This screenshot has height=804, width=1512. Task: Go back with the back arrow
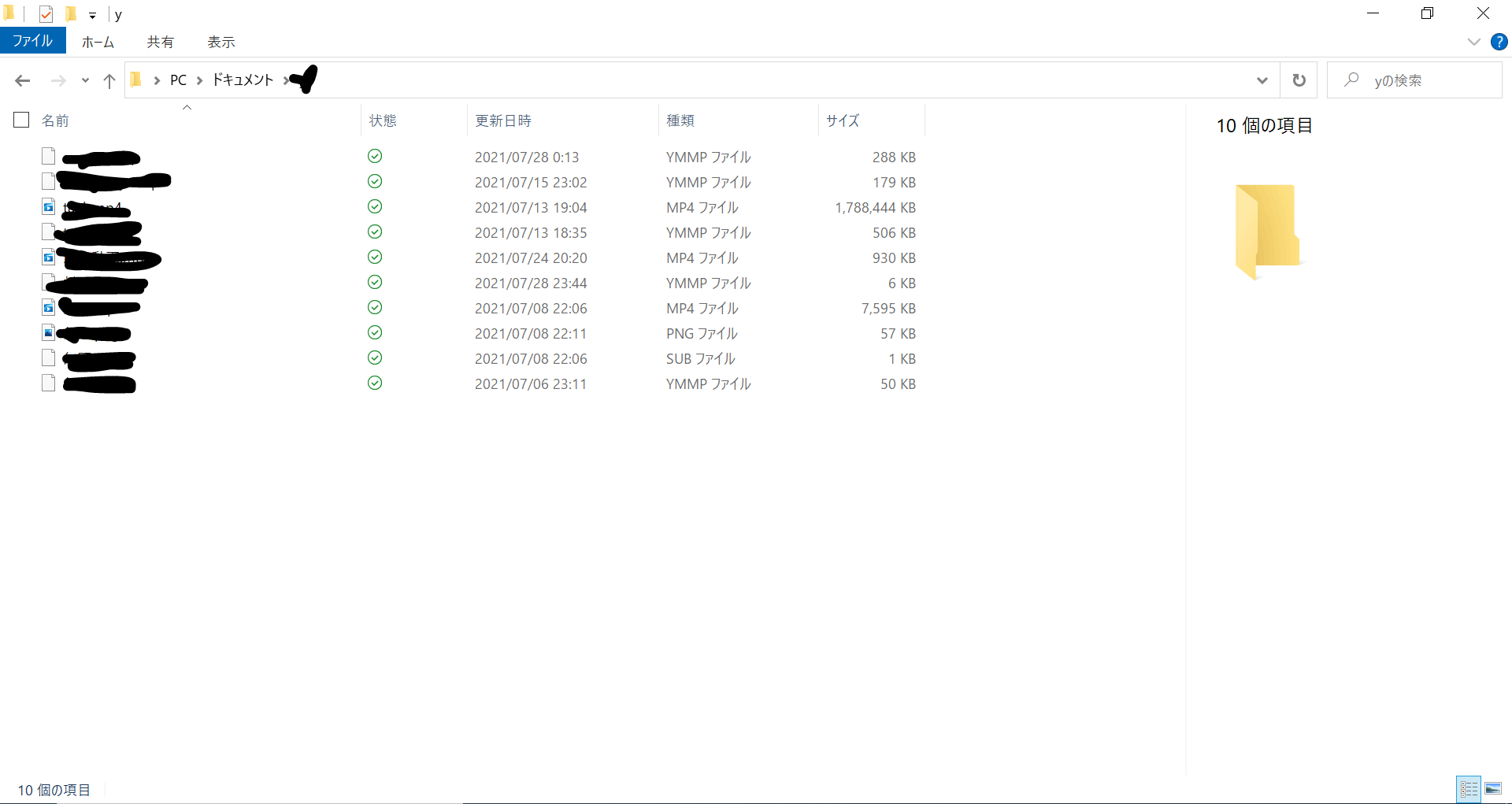(22, 80)
